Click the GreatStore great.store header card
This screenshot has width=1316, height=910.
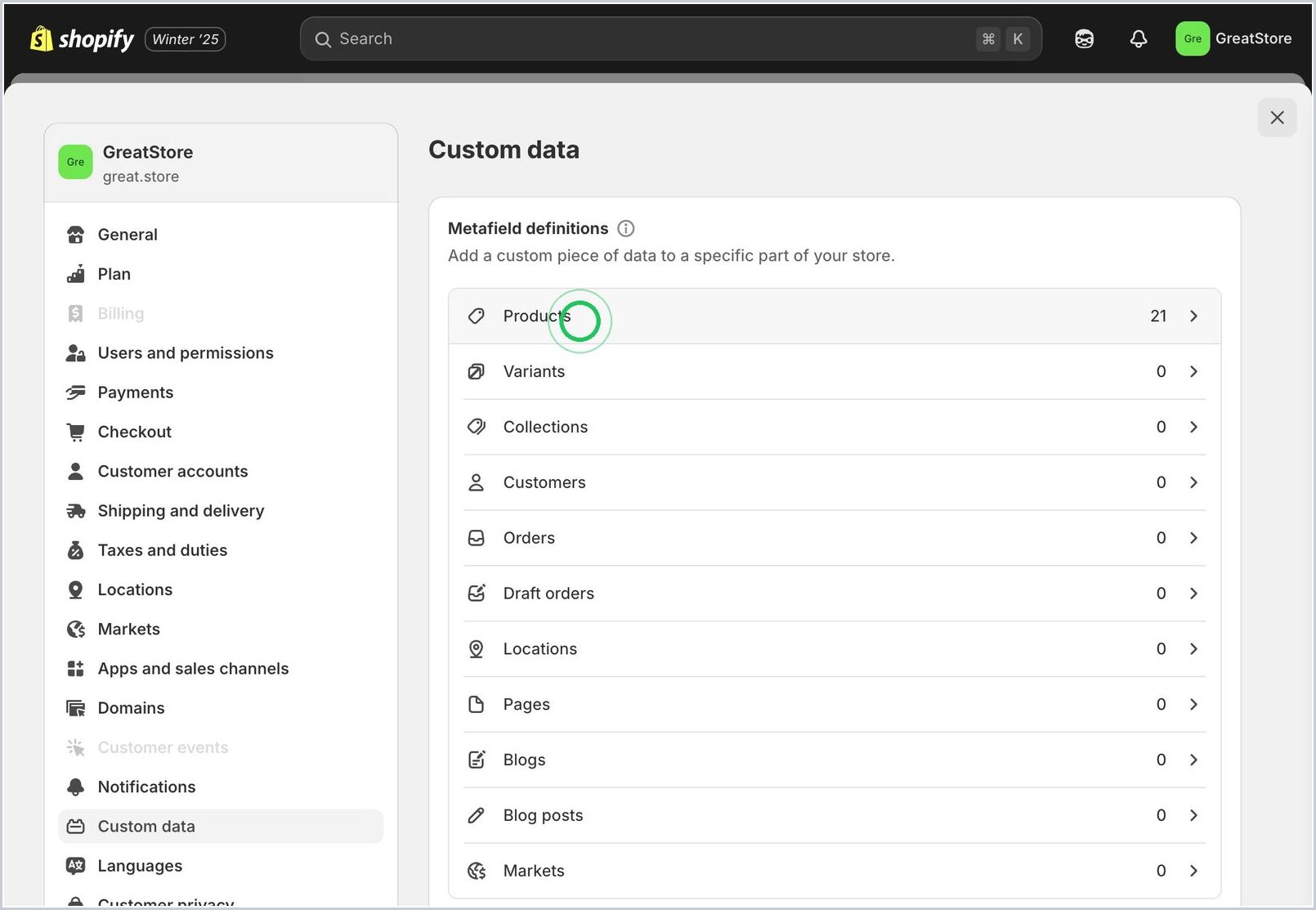(x=221, y=163)
